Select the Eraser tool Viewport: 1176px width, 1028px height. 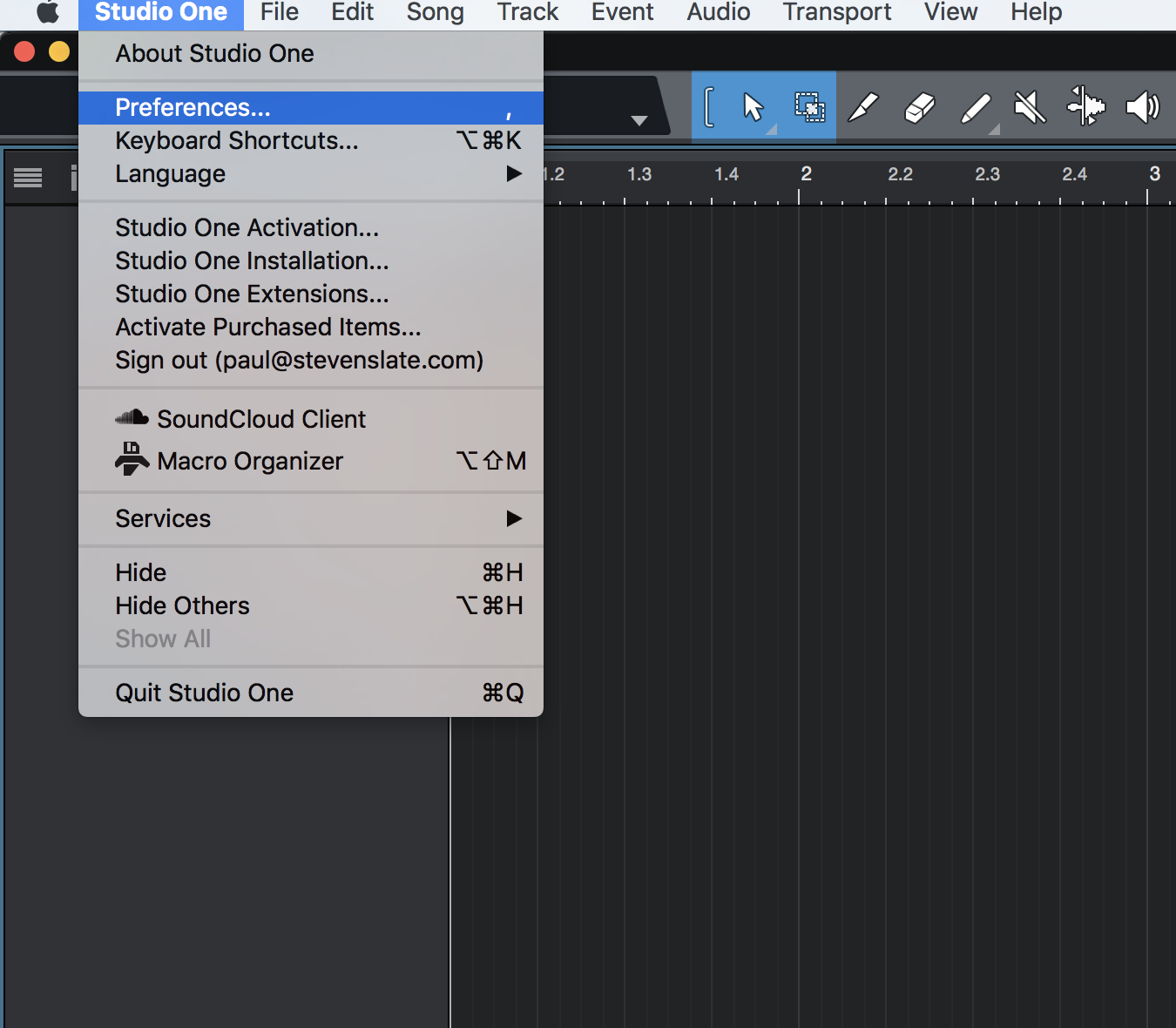[920, 108]
